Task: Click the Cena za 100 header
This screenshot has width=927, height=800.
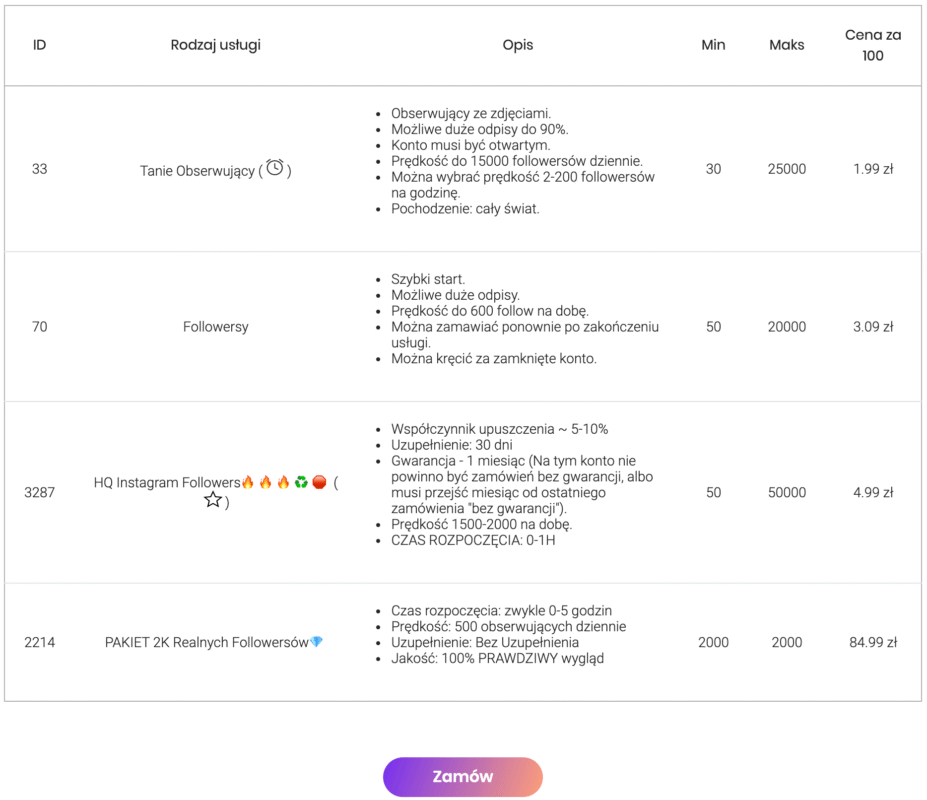Action: (873, 45)
